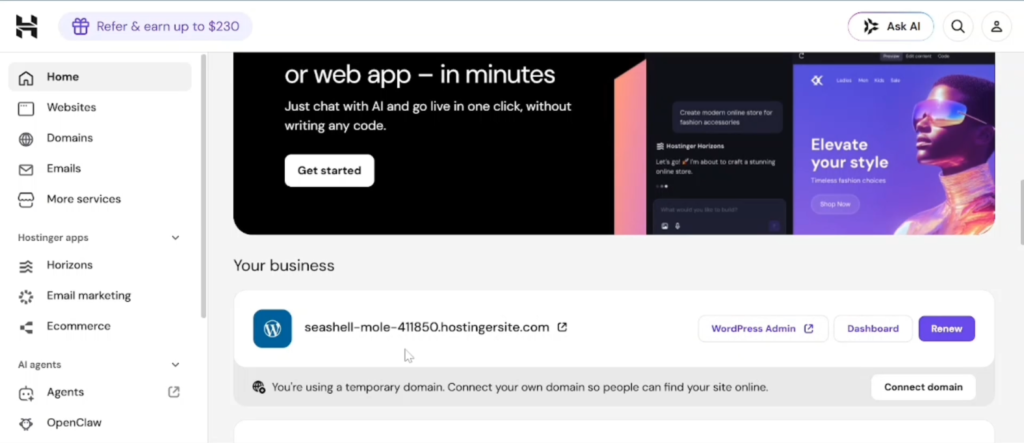The image size is (1024, 443).
Task: Click the OpenClaw icon in sidebar
Action: tap(26, 423)
